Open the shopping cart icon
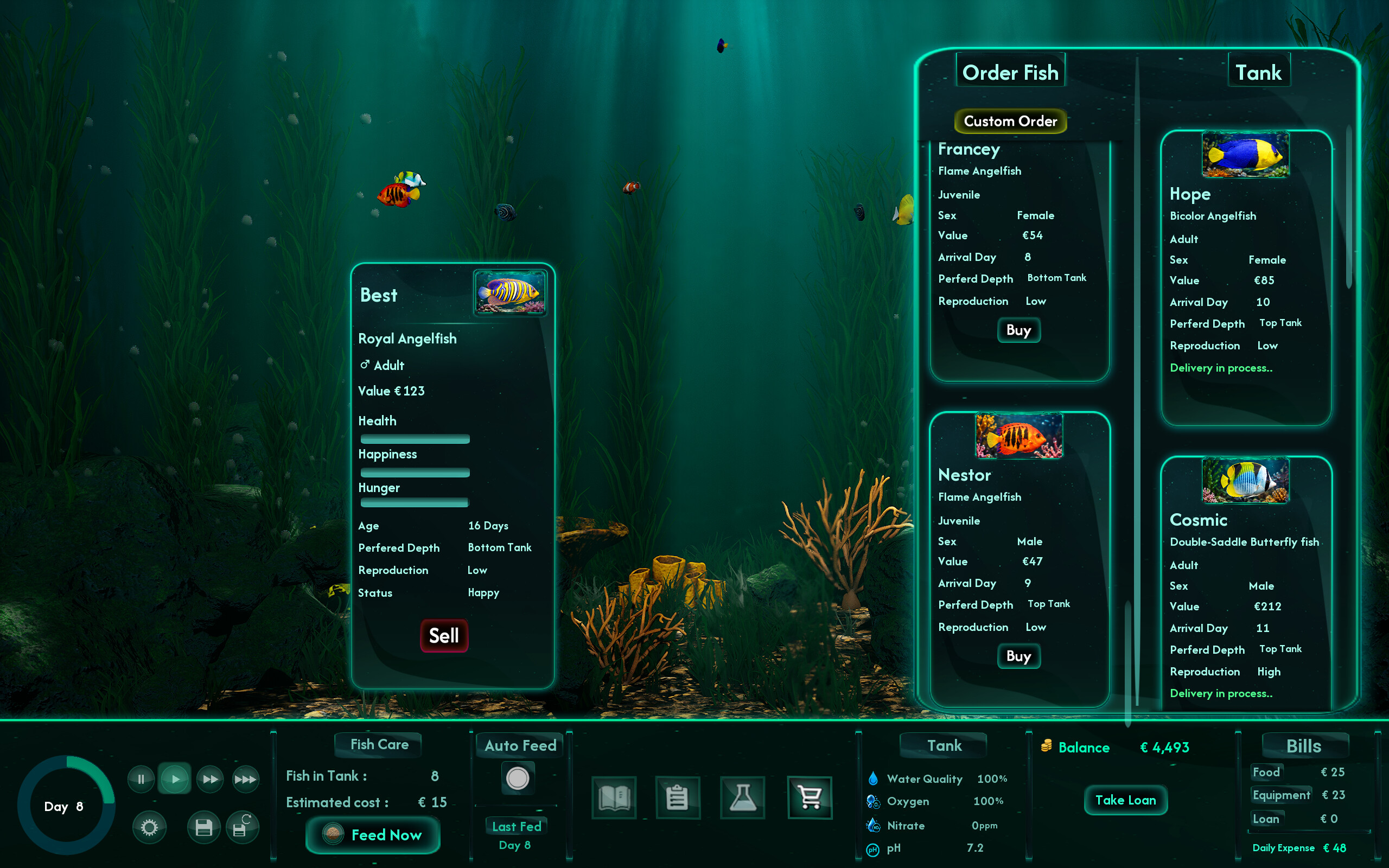This screenshot has width=1389, height=868. [x=810, y=797]
